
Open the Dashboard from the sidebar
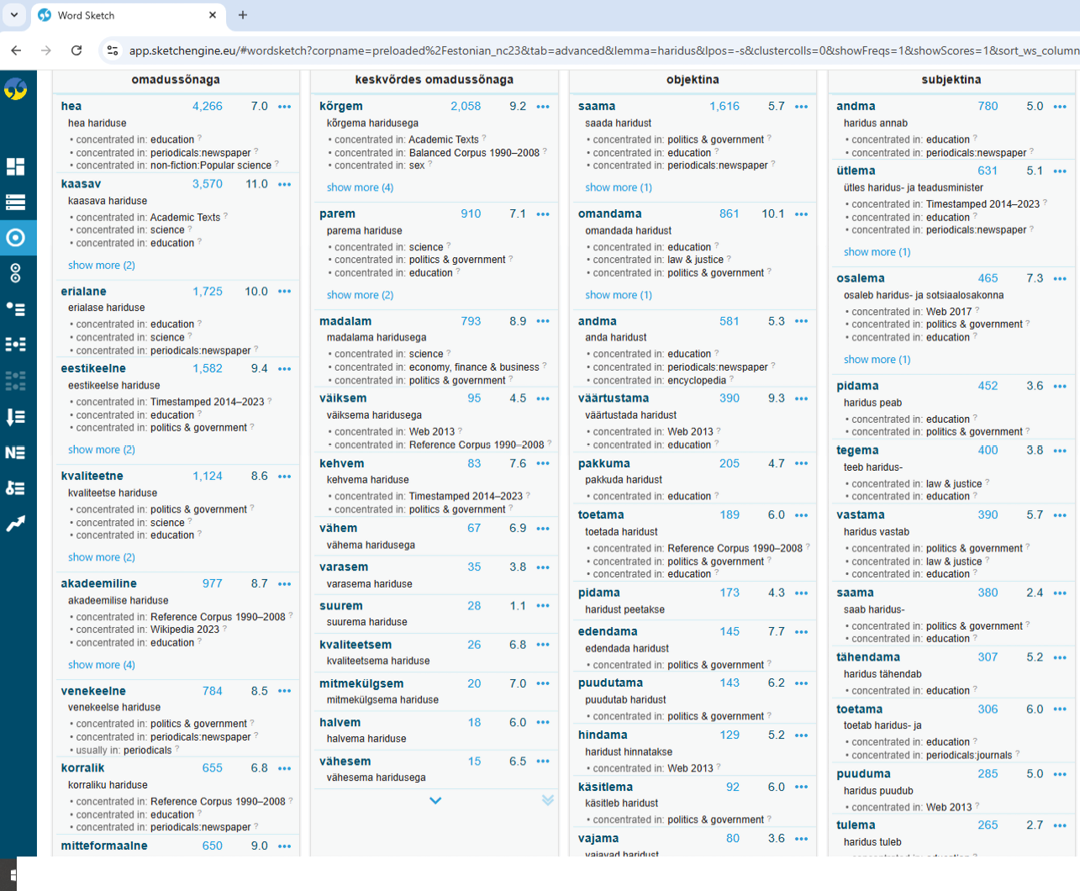pyautogui.click(x=15, y=166)
